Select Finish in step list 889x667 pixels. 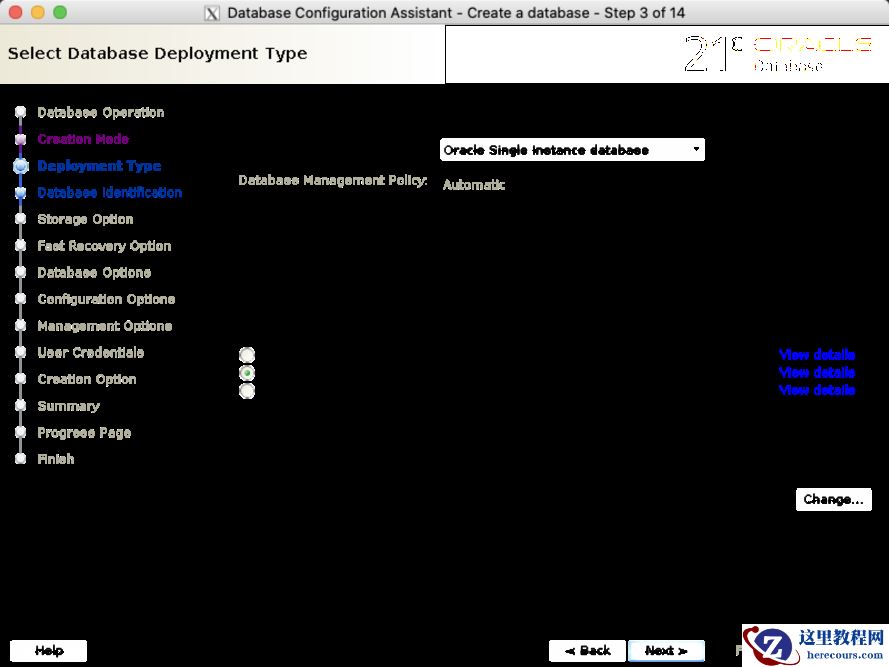(56, 459)
